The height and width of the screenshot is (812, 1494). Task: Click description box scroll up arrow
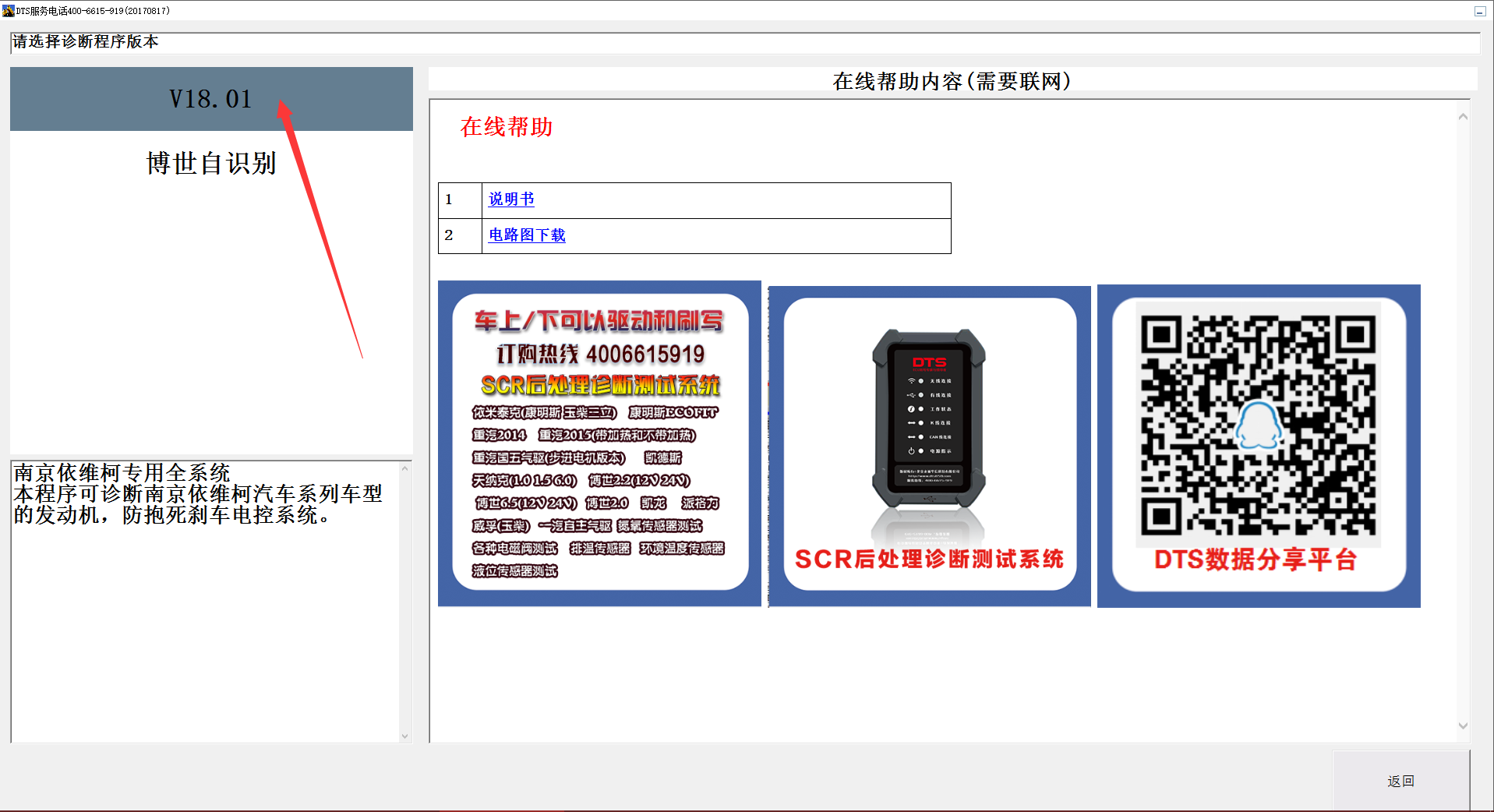[405, 468]
